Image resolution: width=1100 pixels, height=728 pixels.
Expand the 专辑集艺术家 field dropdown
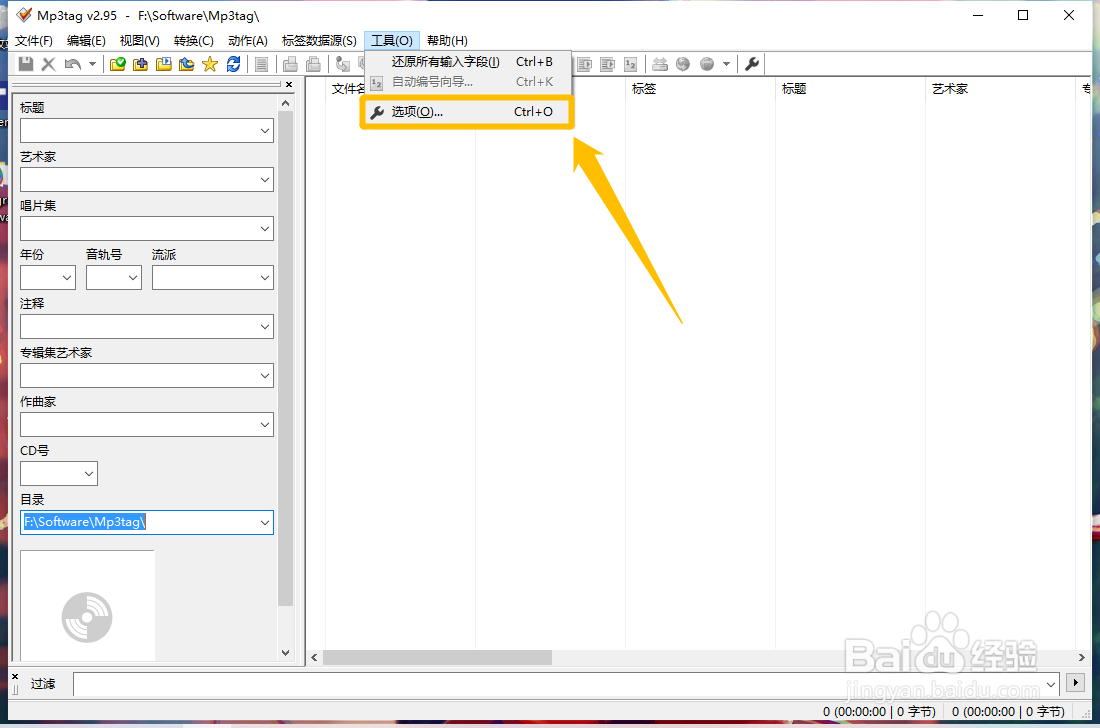tap(264, 376)
